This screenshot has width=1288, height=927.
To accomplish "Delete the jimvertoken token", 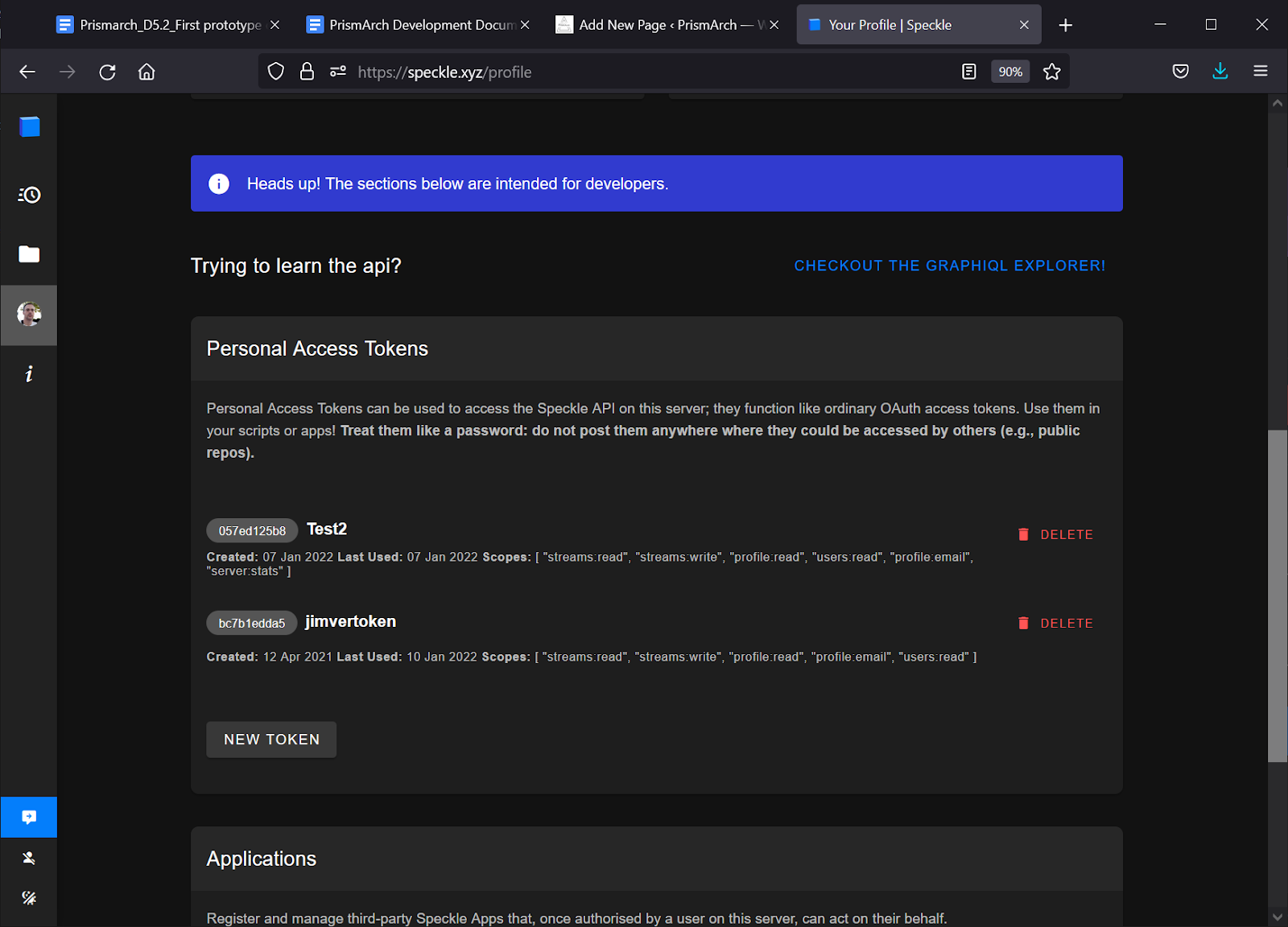I will pos(1055,623).
